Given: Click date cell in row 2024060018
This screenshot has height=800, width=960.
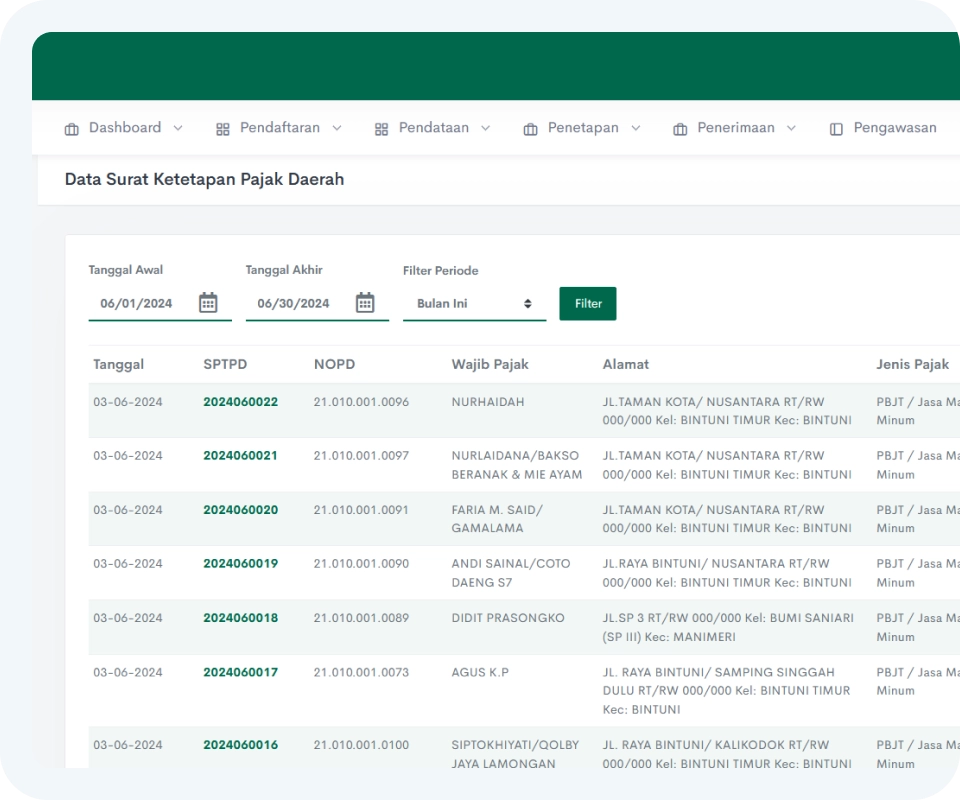Looking at the screenshot, I should tap(128, 618).
